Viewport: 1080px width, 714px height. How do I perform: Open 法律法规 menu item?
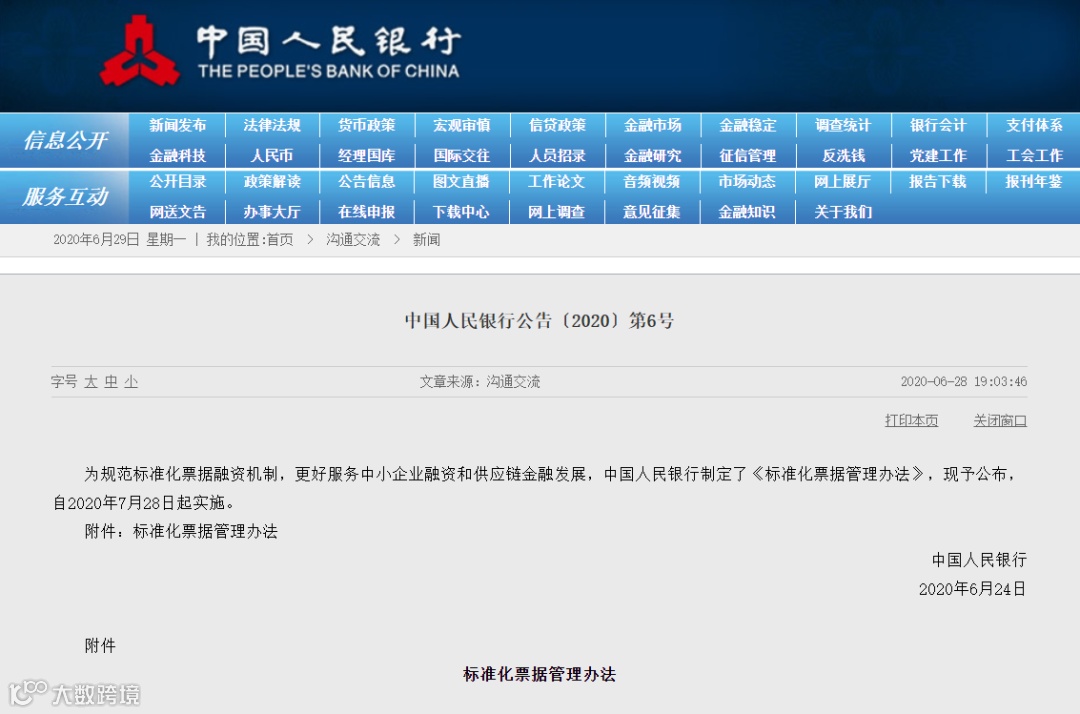coord(272,125)
